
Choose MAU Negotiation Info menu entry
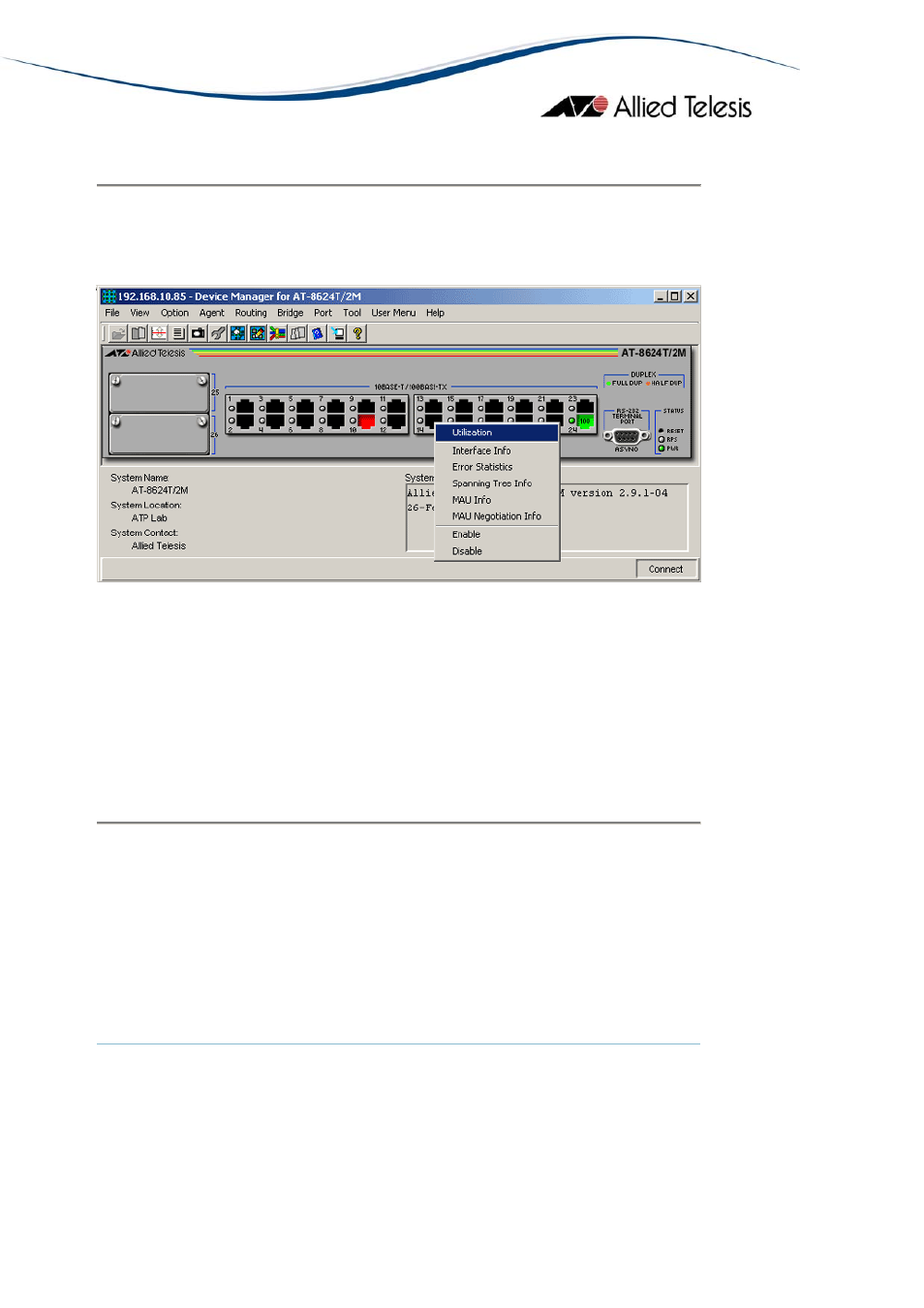(x=497, y=516)
